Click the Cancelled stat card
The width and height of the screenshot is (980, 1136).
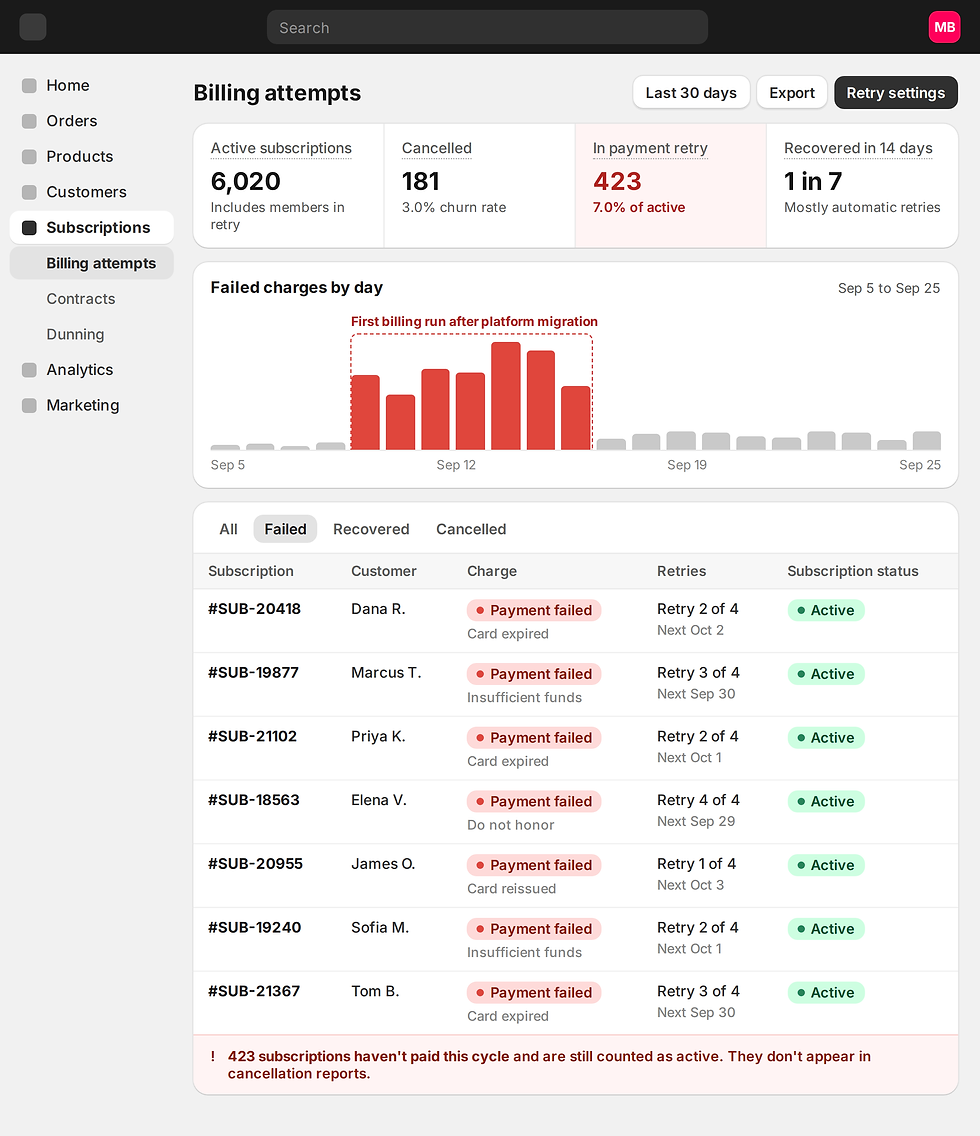click(479, 185)
